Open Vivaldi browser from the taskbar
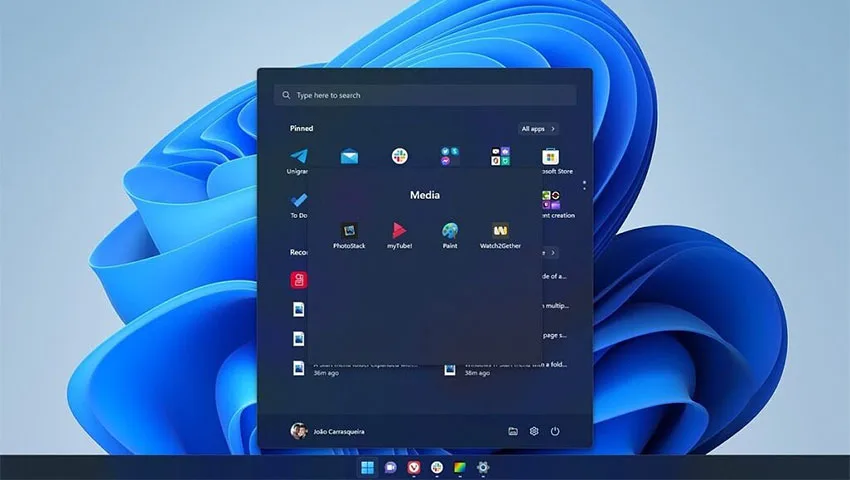850x480 pixels. [x=414, y=467]
